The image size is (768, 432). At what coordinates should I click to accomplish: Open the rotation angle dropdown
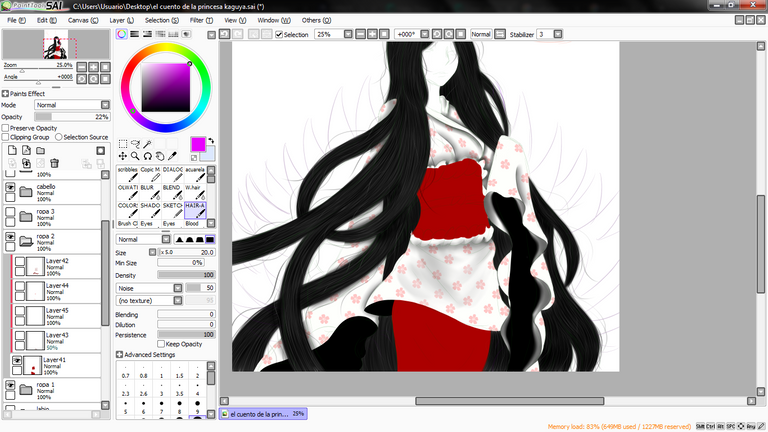(x=425, y=34)
